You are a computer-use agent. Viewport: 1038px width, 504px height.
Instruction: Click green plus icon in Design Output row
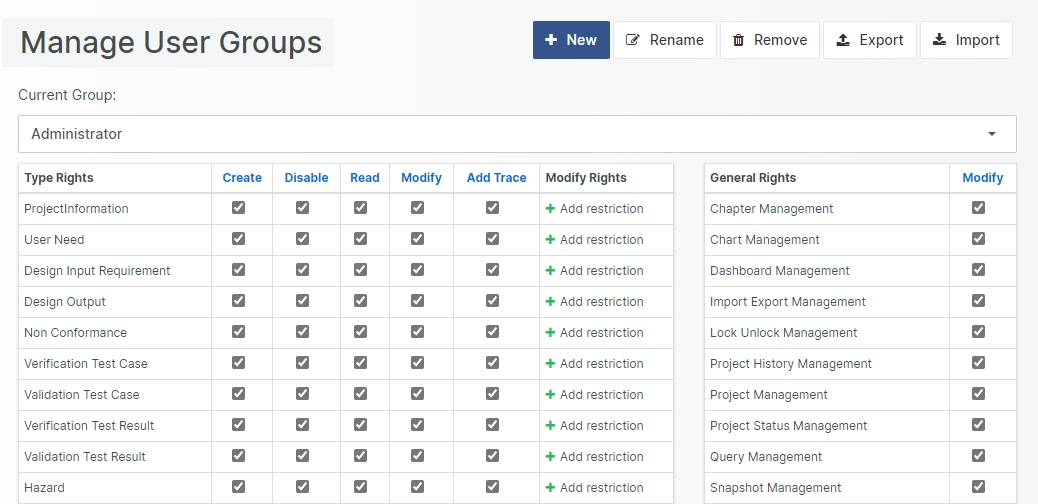coord(550,302)
